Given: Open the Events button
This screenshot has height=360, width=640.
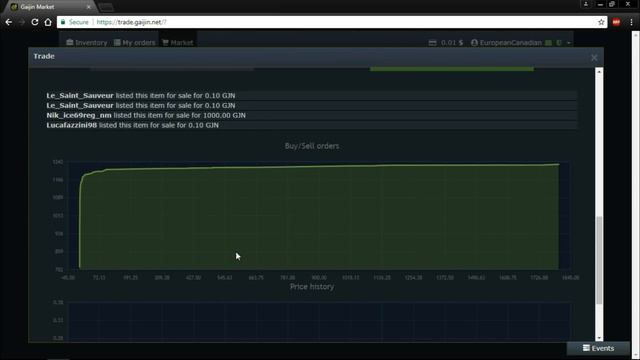Looking at the screenshot, I should click(x=598, y=348).
